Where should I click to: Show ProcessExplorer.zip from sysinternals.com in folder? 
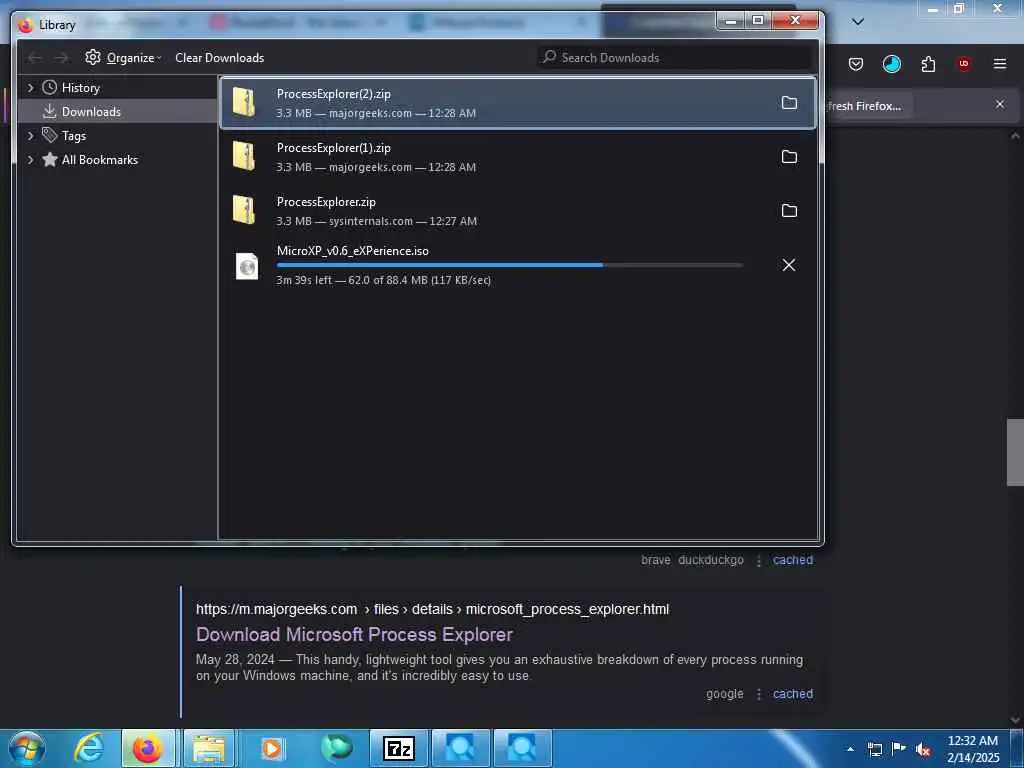point(789,210)
